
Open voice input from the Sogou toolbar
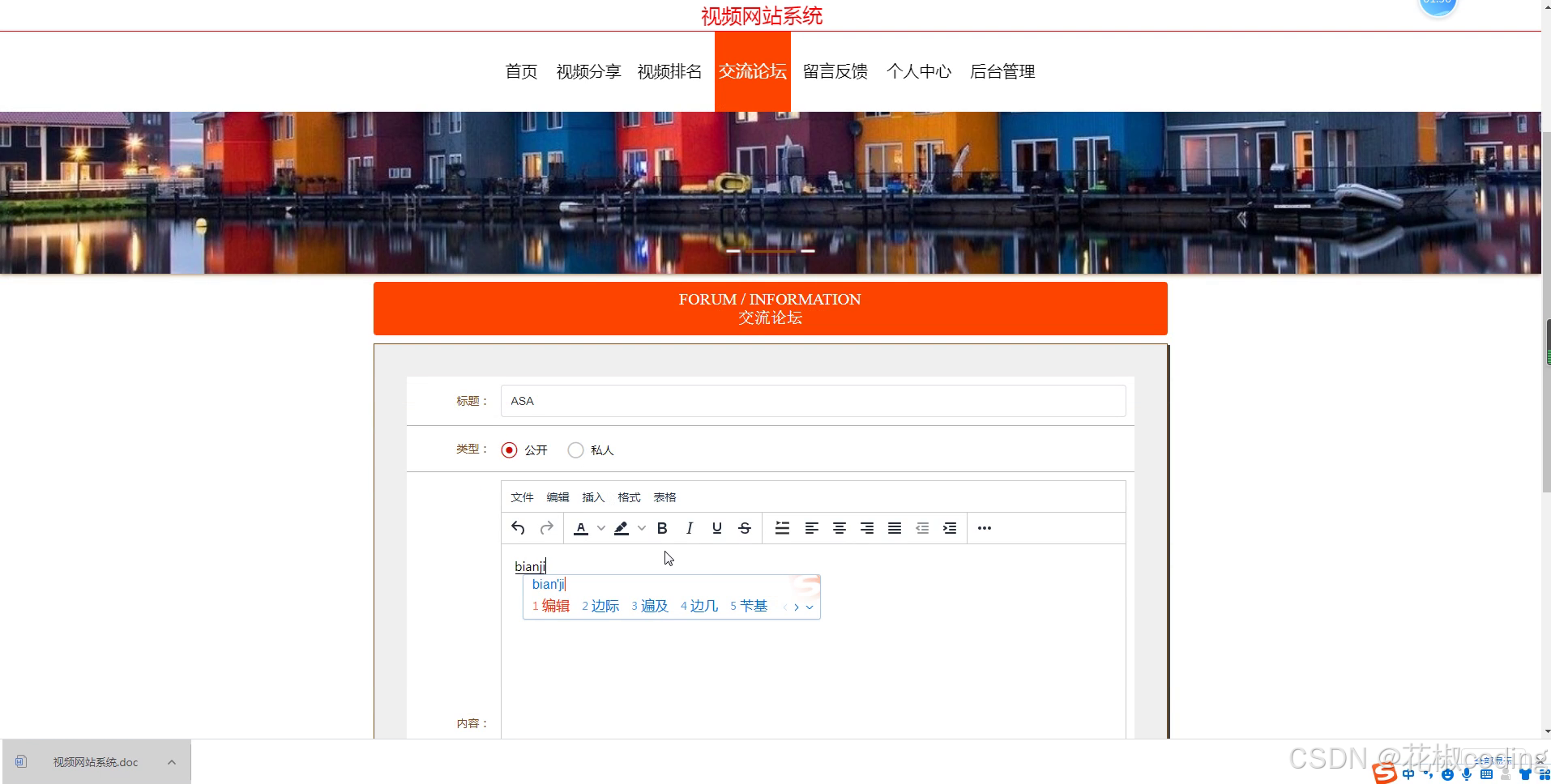pyautogui.click(x=1467, y=774)
